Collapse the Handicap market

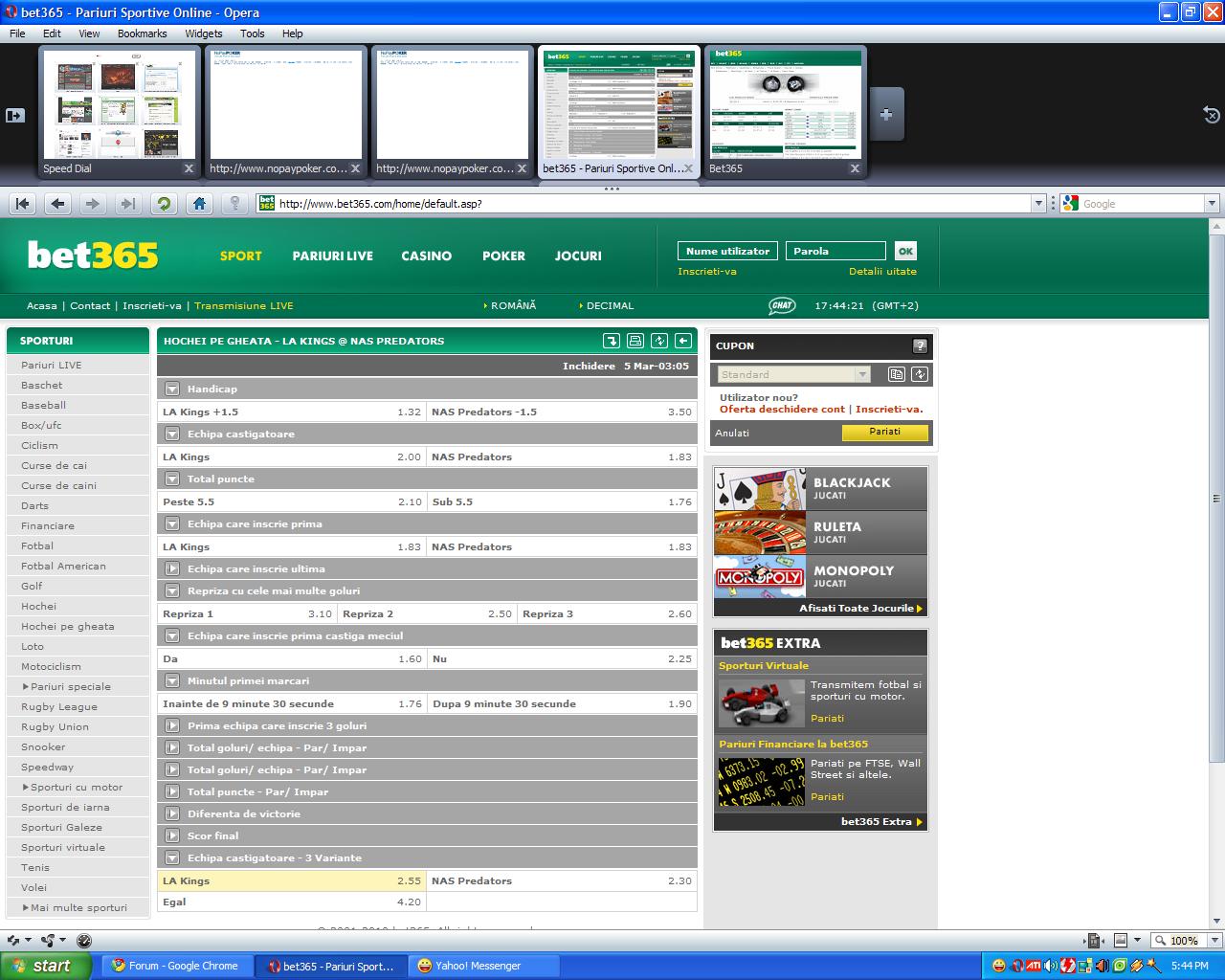click(172, 390)
